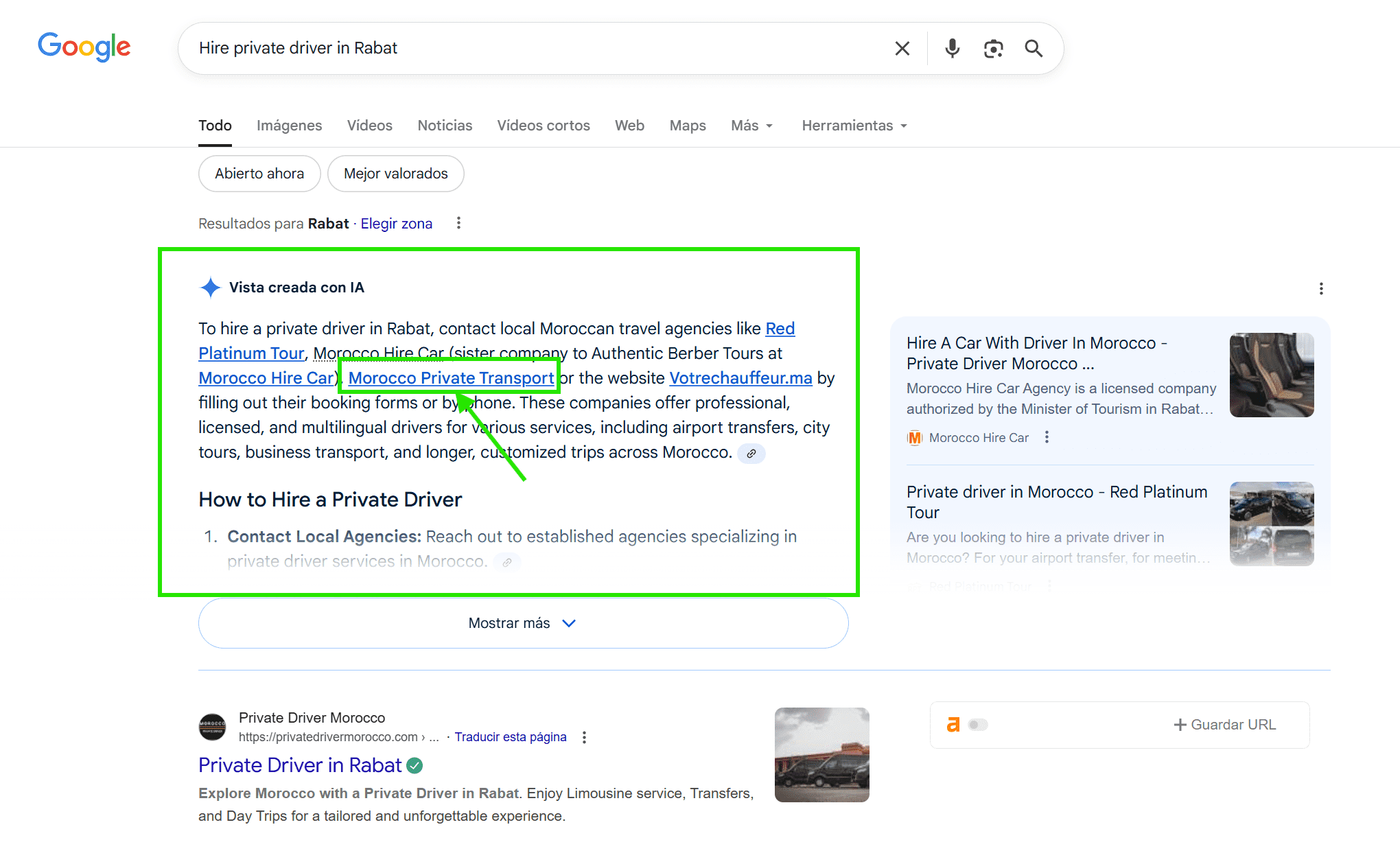Image resolution: width=1400 pixels, height=851 pixels.
Task: Switch to the Imágenes tab
Action: [289, 126]
